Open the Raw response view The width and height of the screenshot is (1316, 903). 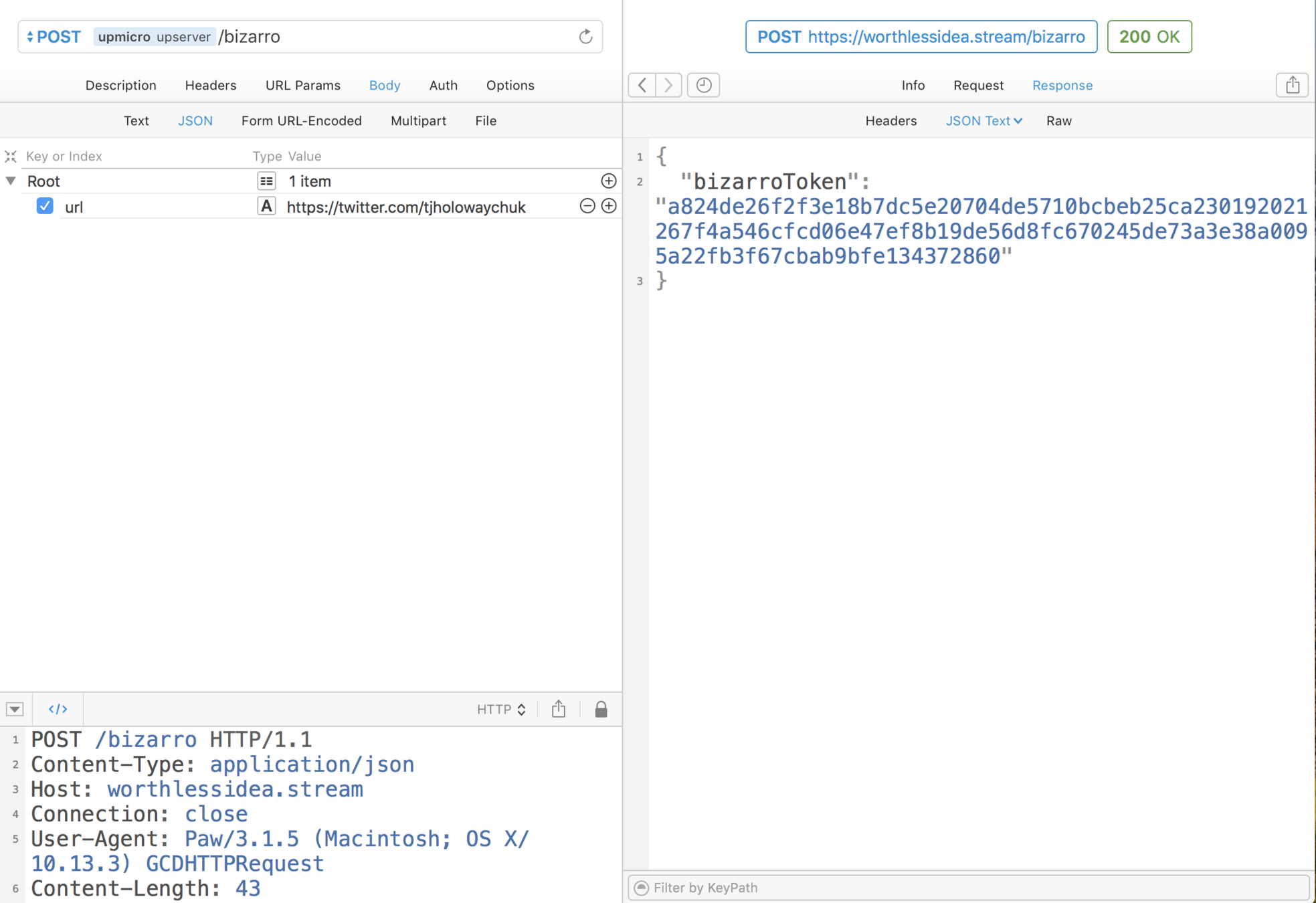click(x=1058, y=121)
